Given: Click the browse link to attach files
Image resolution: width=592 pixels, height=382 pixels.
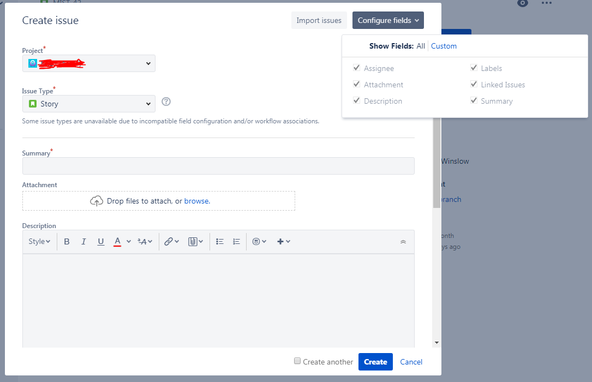Looking at the screenshot, I should click(197, 201).
